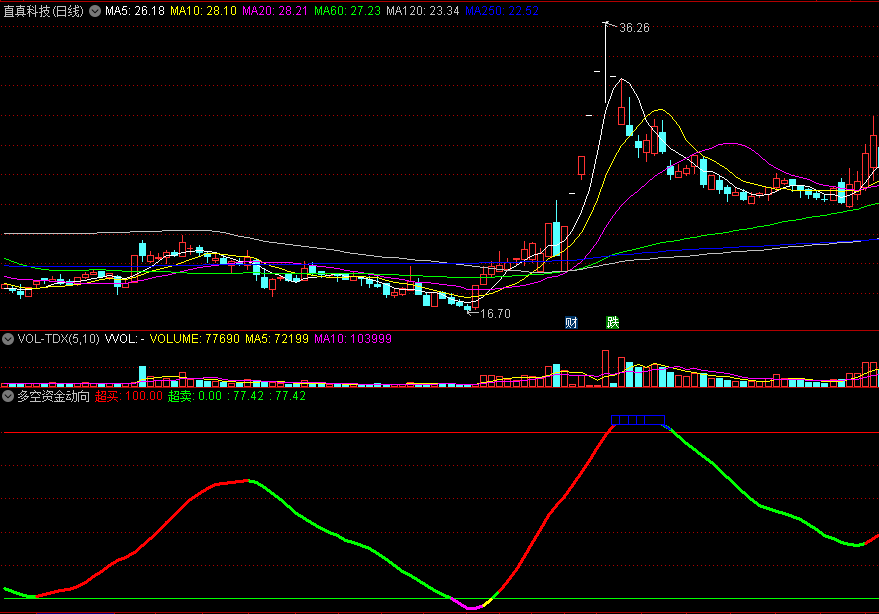Open the 多空资金动向 indicator dropdown arrow
879x614 pixels.
[x=8, y=396]
